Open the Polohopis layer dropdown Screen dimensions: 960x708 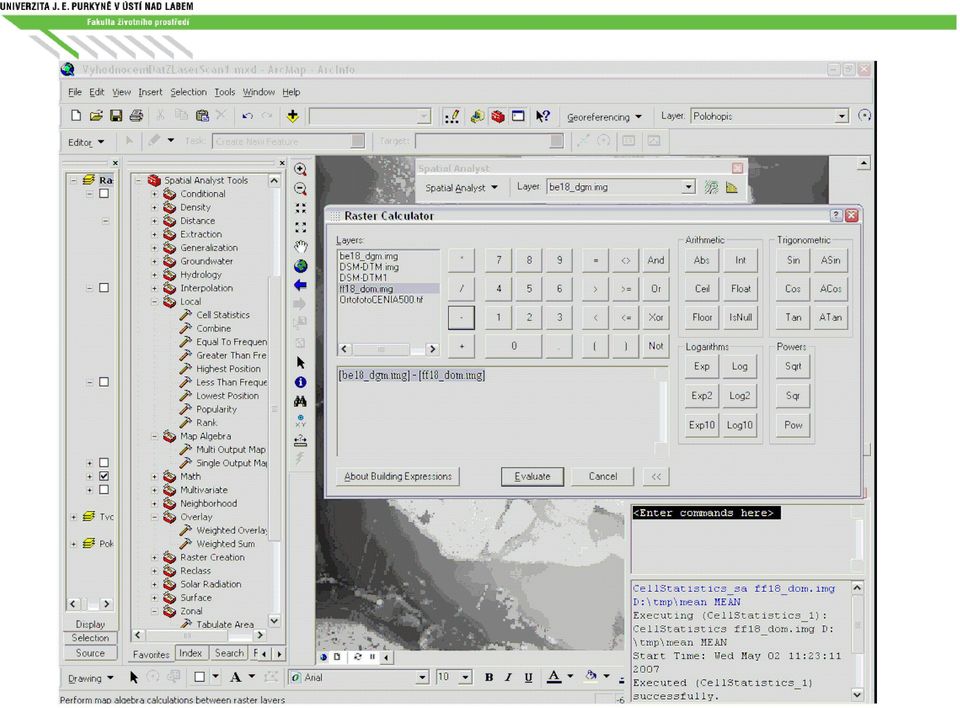(842, 116)
